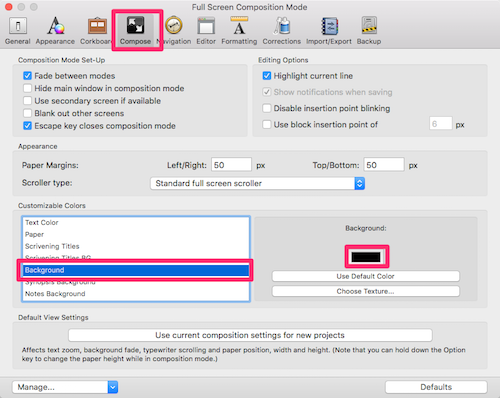Close the preferences window
This screenshot has width=500, height=398.
[9, 7]
